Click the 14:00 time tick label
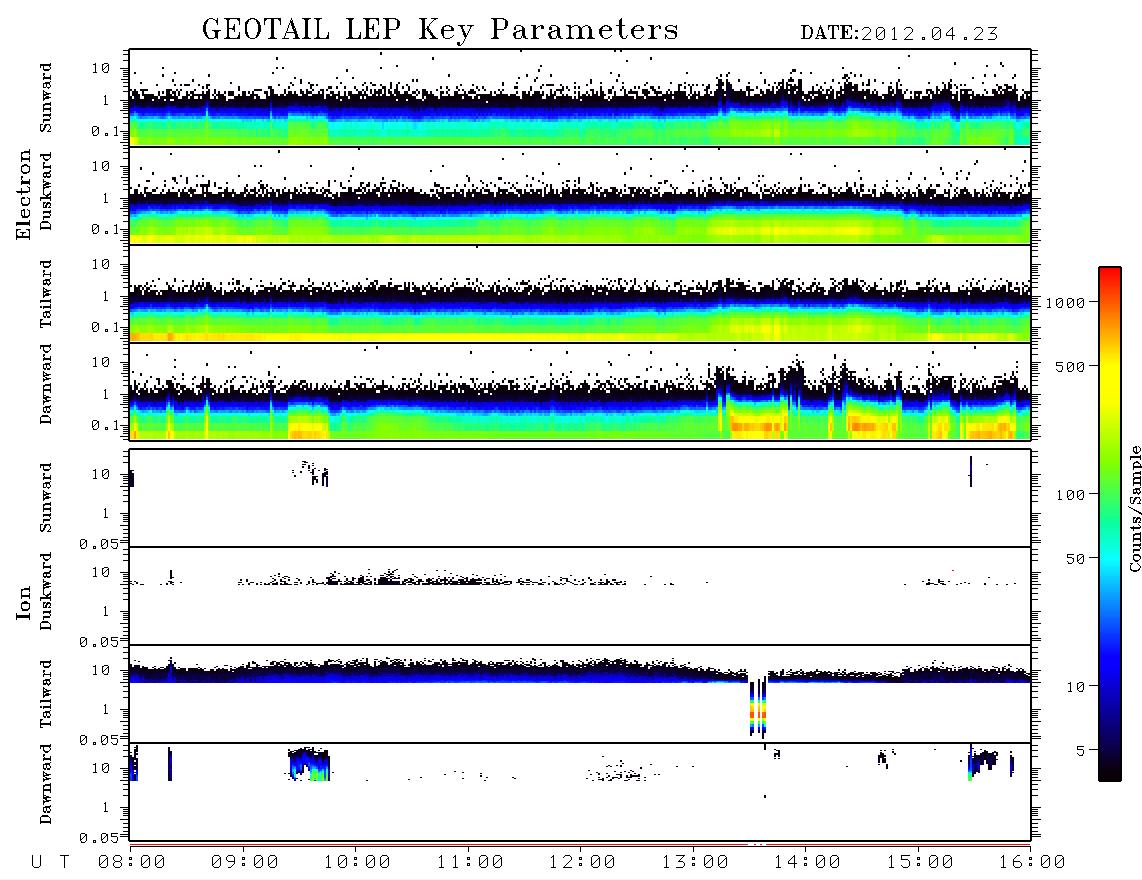 (807, 863)
